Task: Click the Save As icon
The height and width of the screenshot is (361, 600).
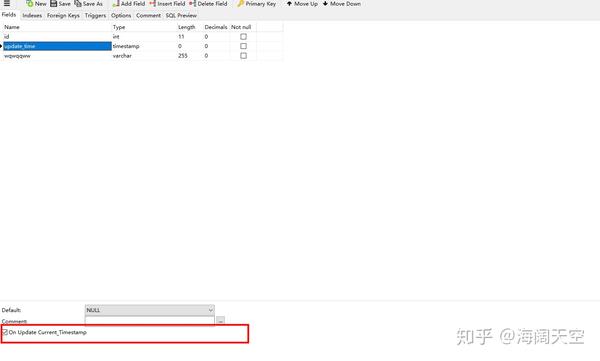Action: pyautogui.click(x=78, y=3)
